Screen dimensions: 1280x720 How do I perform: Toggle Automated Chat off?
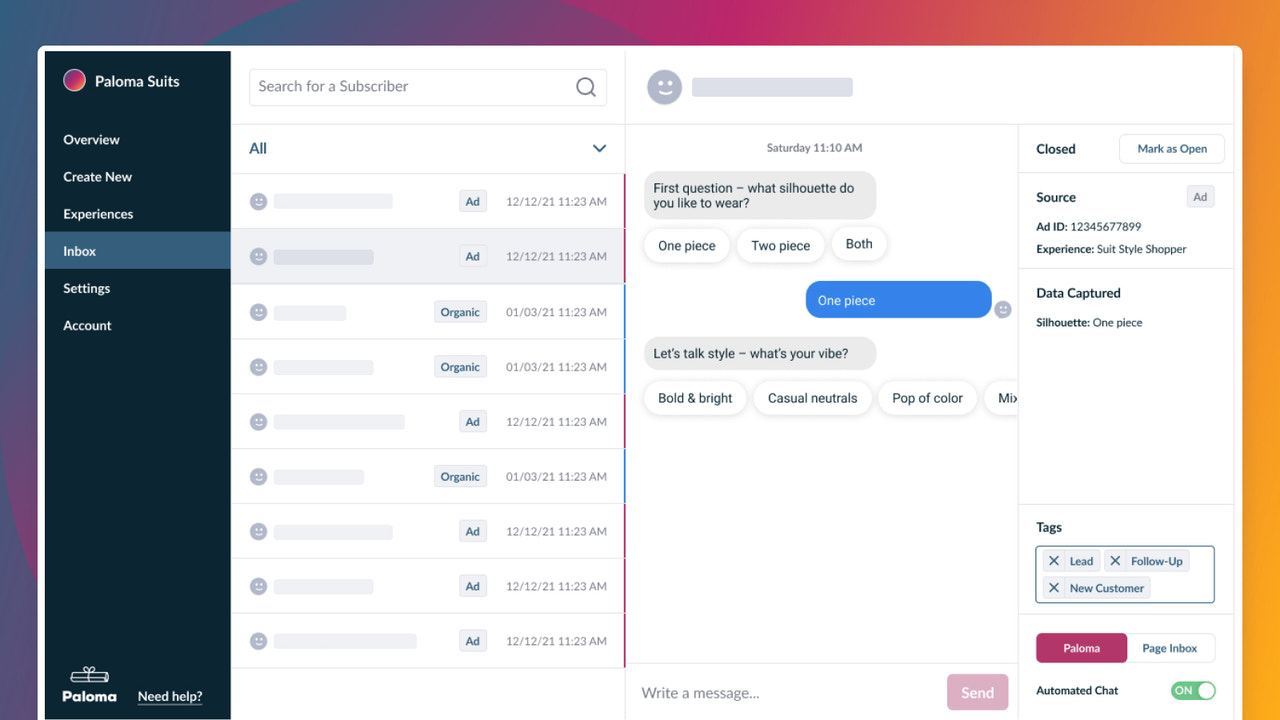pos(1192,690)
